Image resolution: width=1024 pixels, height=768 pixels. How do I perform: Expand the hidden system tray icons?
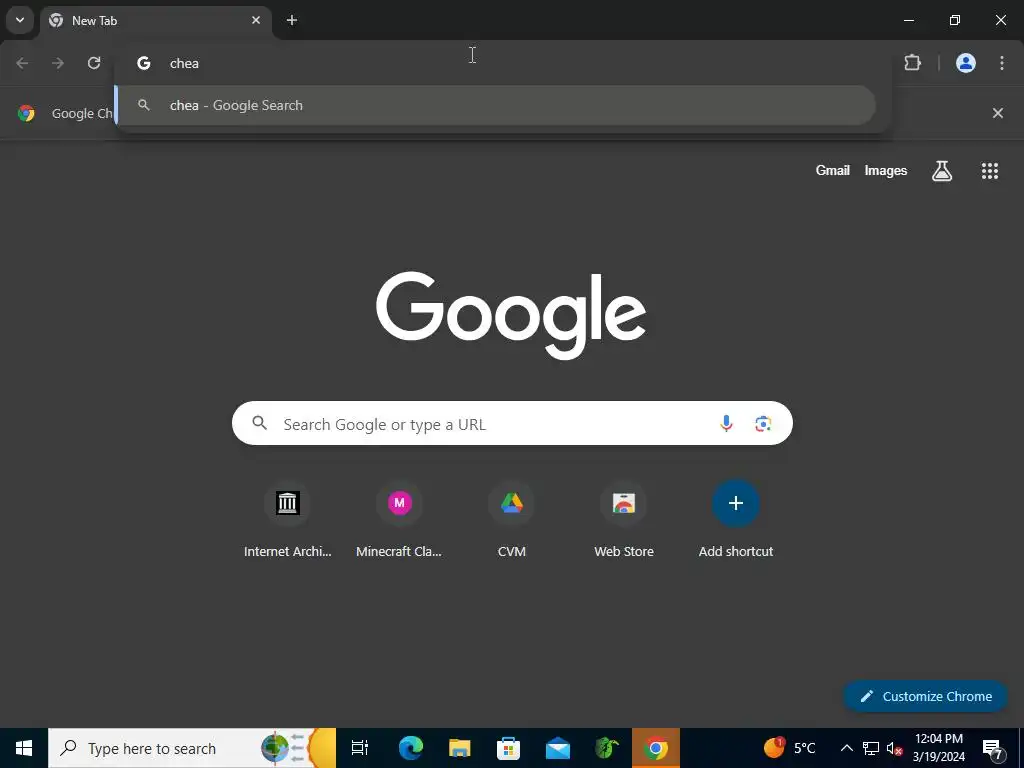coord(846,748)
